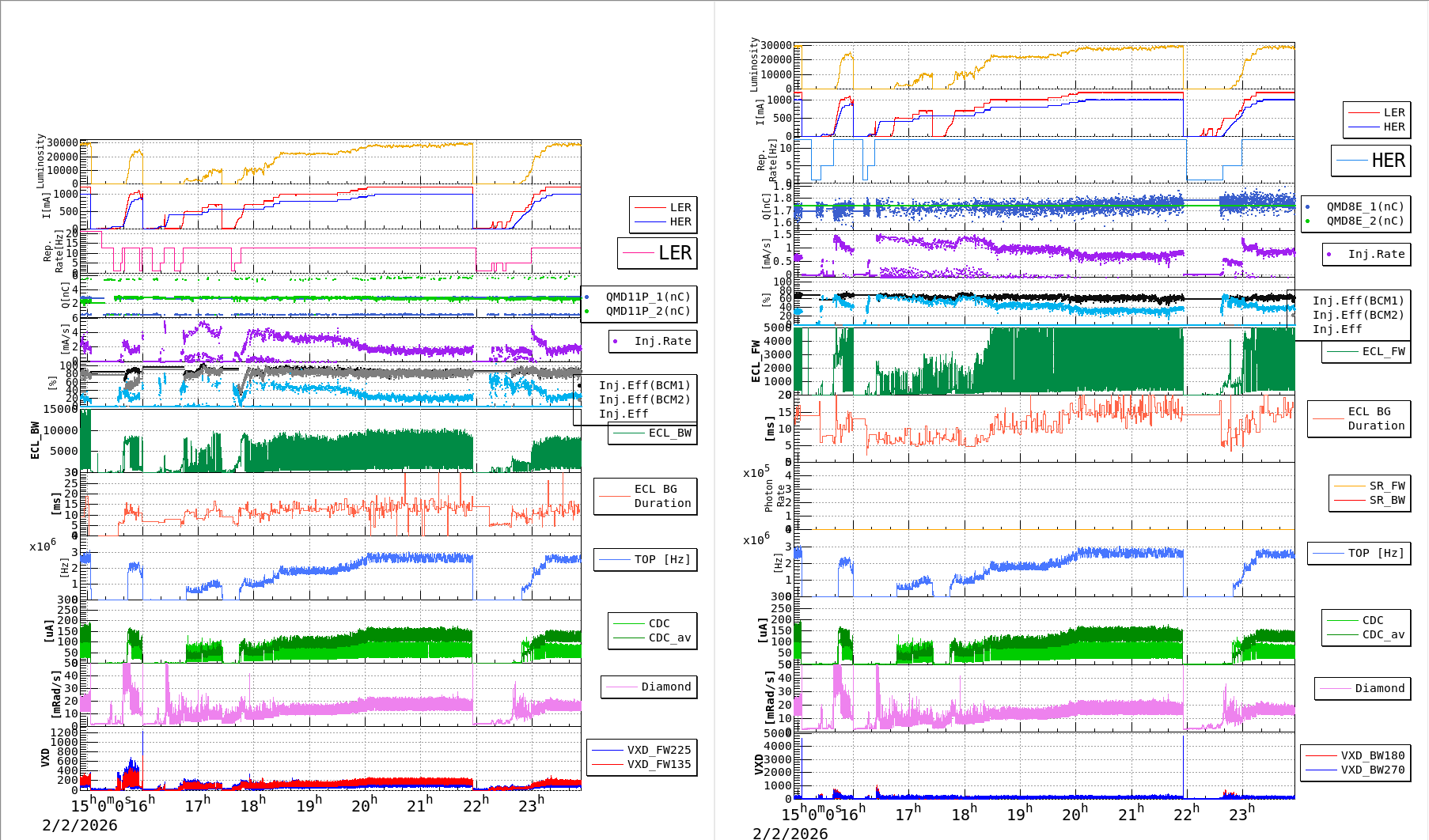Click purple Inj.Rate legend marker, left plot
Image resolution: width=1429 pixels, height=840 pixels.
coord(616,342)
